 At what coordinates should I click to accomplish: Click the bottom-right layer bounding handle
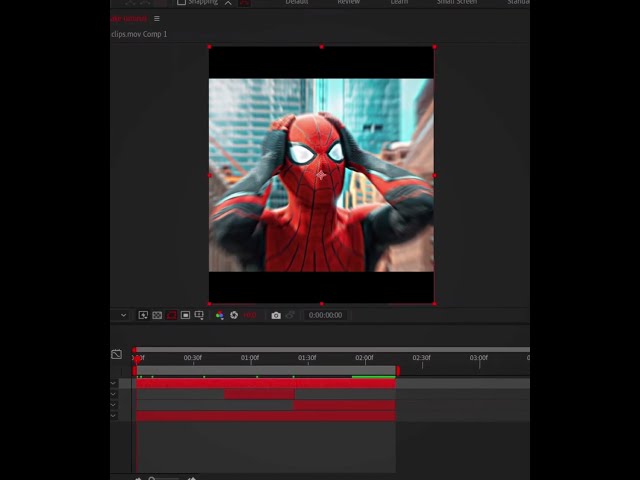coord(434,304)
